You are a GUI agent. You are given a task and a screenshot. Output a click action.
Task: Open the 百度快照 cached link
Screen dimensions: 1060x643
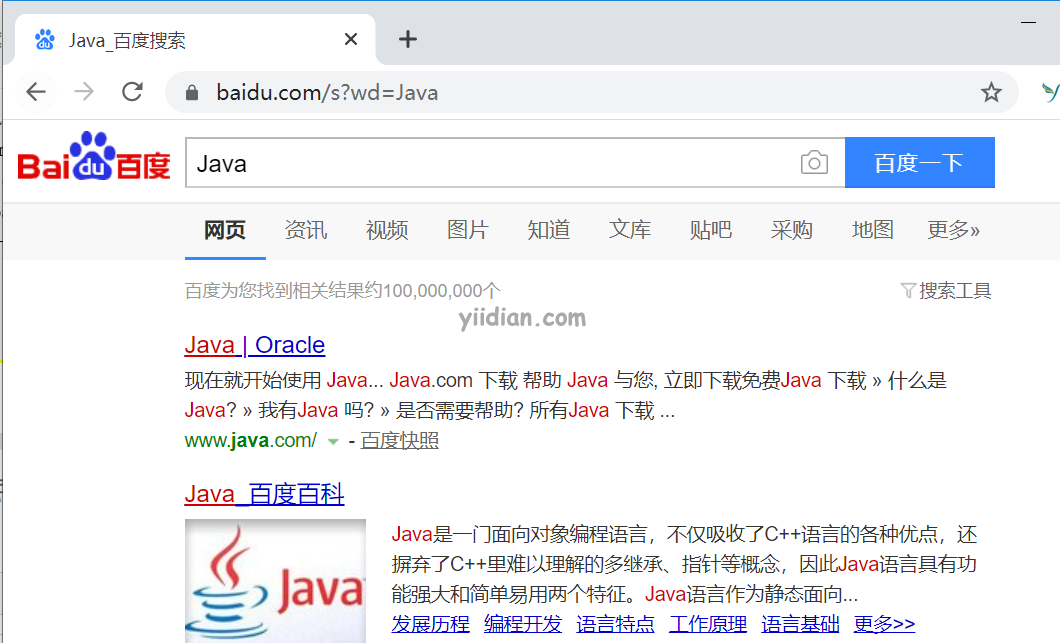click(x=400, y=441)
